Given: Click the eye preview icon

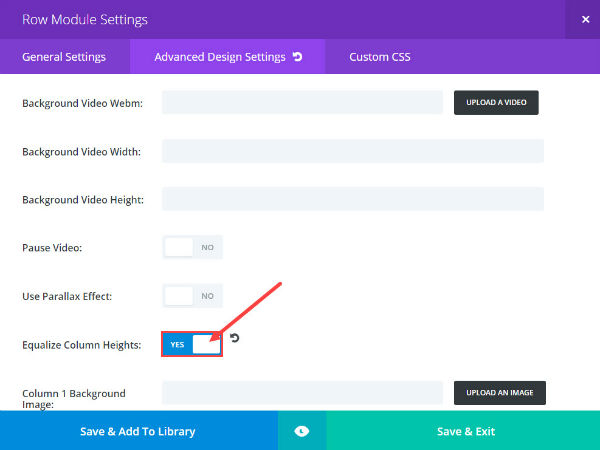Looking at the screenshot, I should click(302, 431).
